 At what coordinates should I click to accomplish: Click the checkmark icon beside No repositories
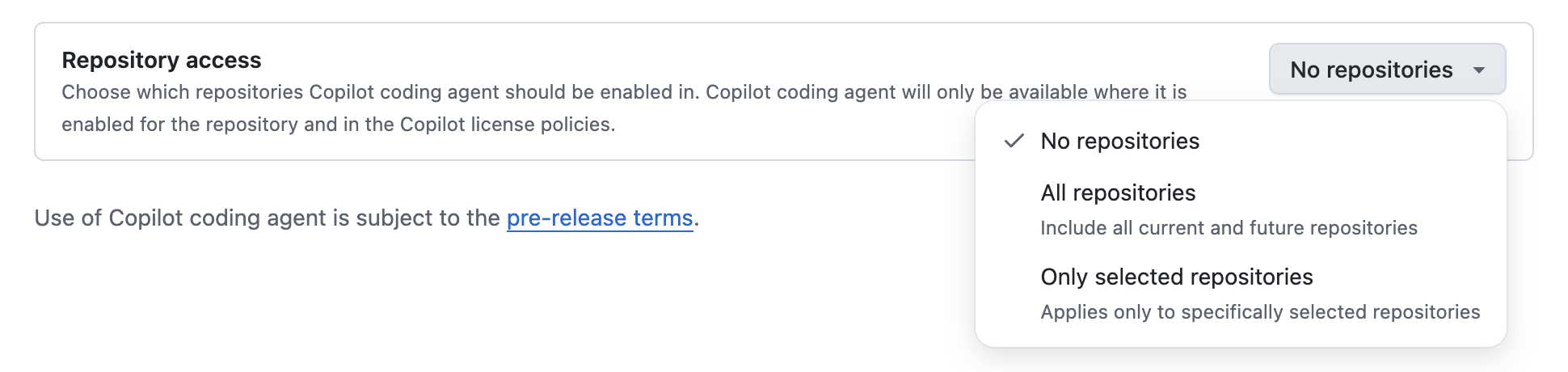(1014, 141)
